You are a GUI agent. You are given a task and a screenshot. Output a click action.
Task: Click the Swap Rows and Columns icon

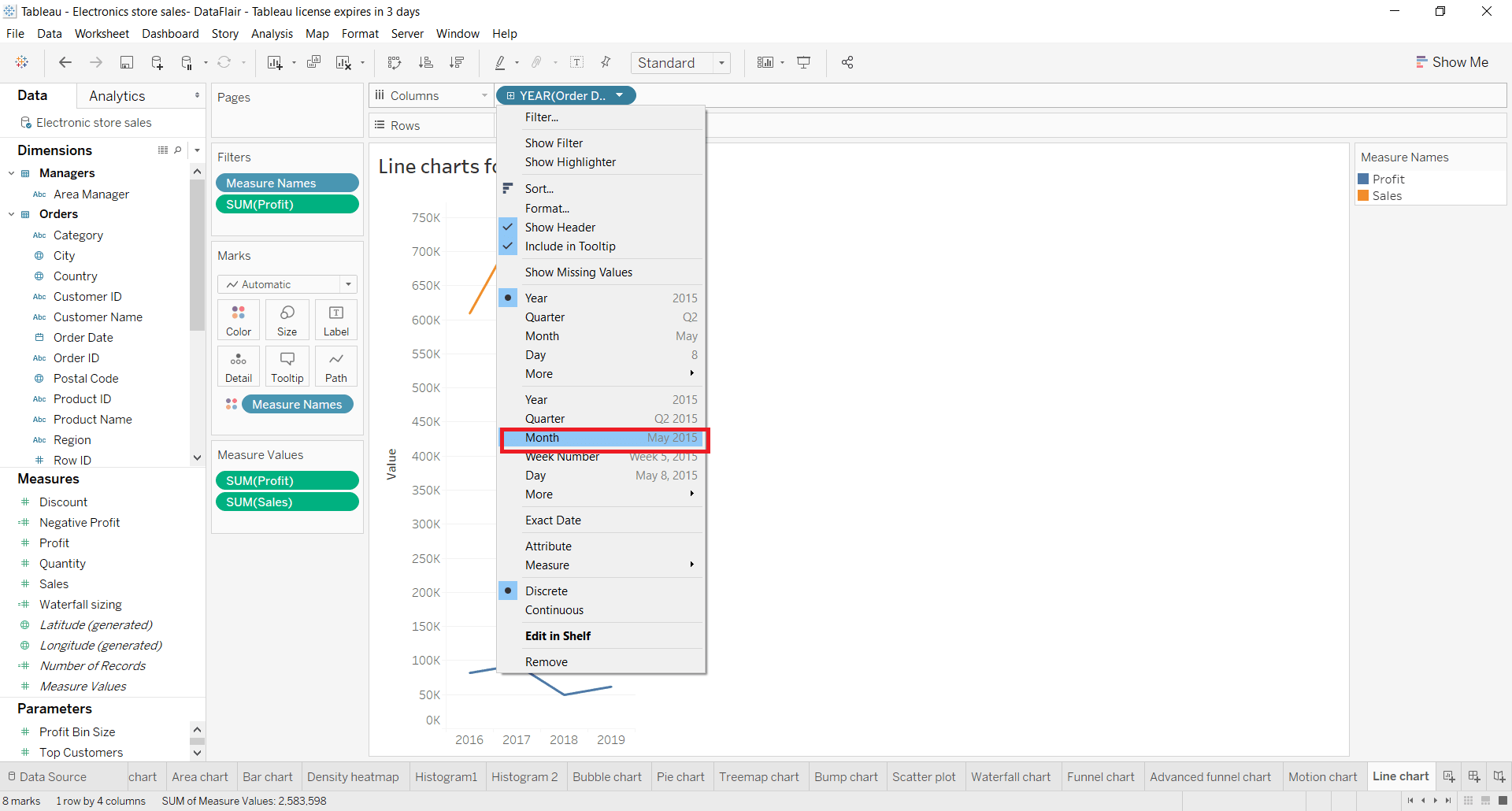pos(395,62)
